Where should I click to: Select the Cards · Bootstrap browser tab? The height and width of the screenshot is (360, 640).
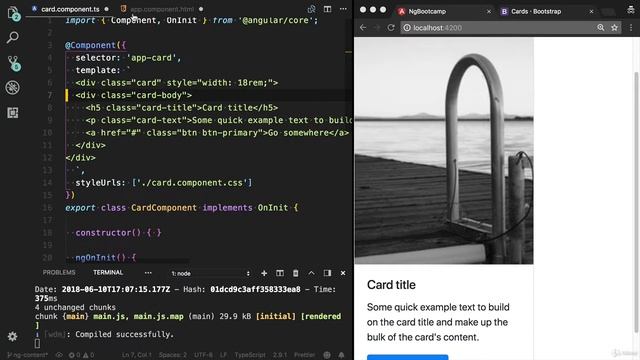[547, 11]
